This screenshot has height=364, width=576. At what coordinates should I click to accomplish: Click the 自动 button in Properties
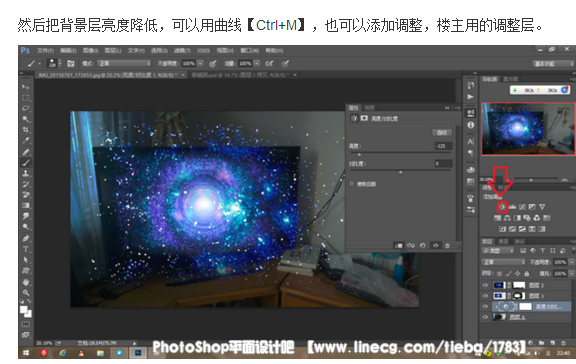click(442, 133)
